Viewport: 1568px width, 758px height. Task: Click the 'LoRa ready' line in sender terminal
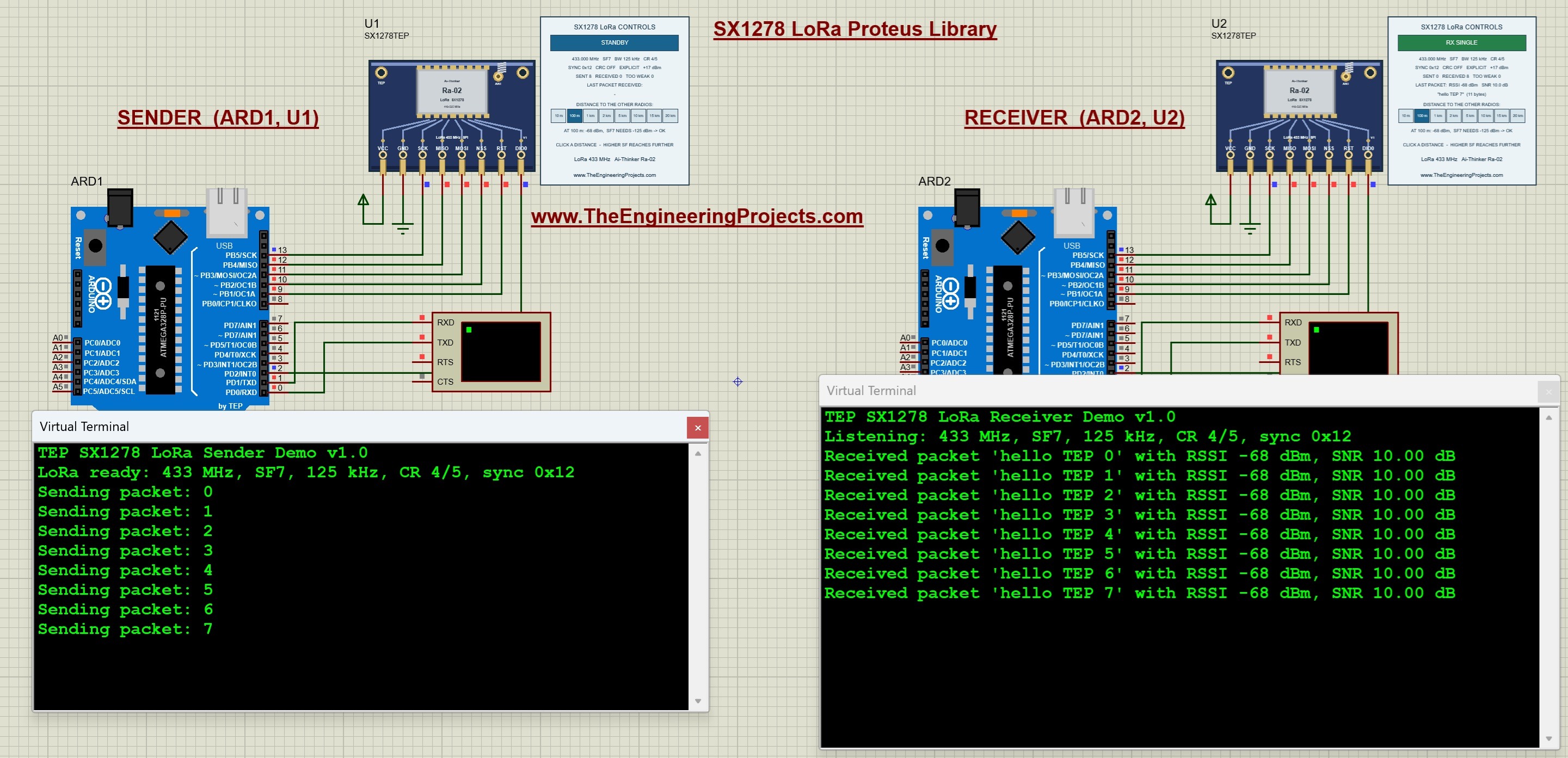tap(305, 472)
